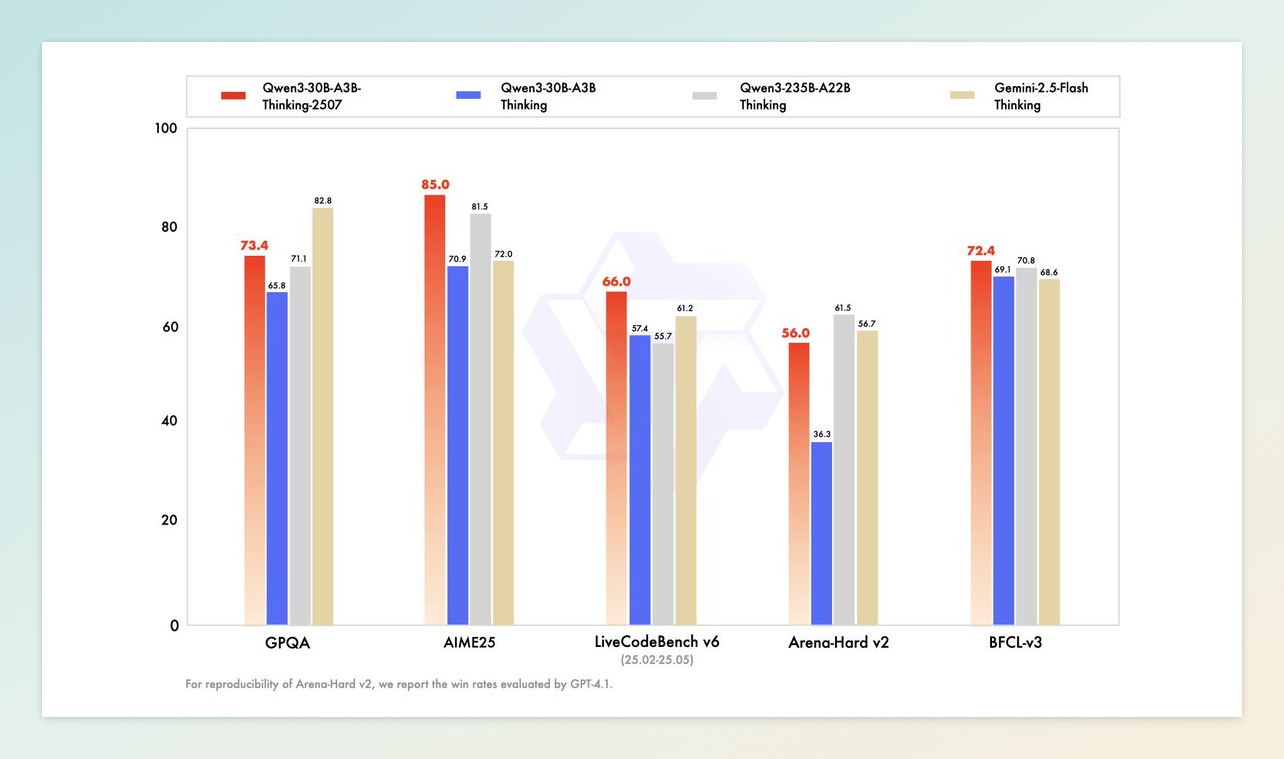Click the red BFCL-v3 bar
The image size is (1284, 759).
tap(981, 443)
